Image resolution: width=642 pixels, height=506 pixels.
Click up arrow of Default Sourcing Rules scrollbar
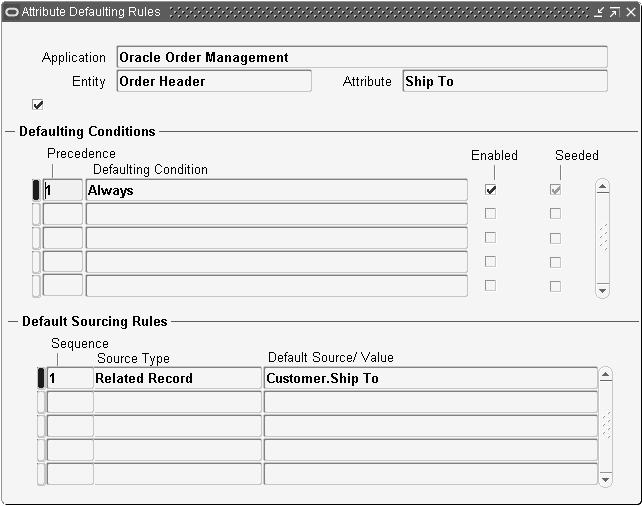(606, 375)
